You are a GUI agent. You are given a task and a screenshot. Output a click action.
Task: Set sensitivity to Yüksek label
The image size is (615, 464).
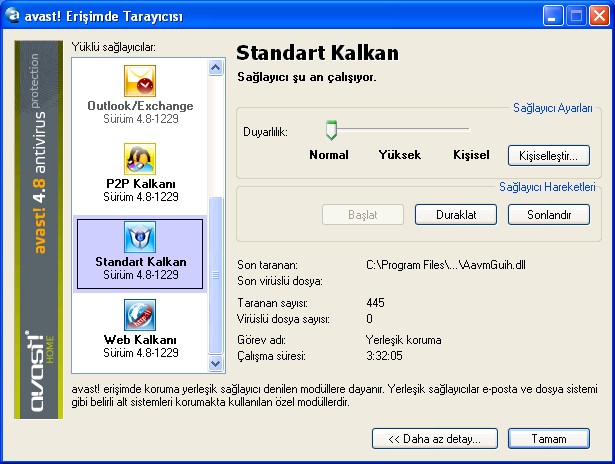pos(399,155)
